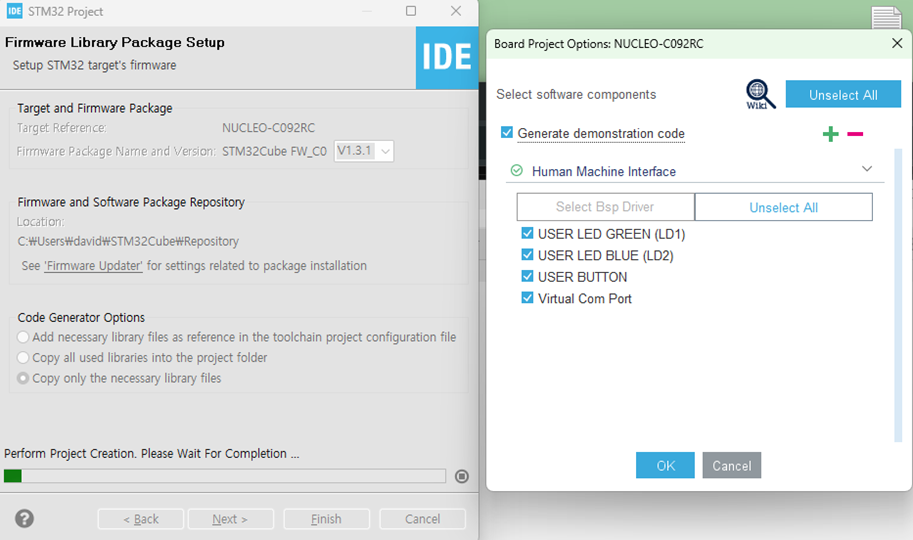Viewport: 913px width, 540px height.
Task: Click the Finish button in the wizard
Action: (327, 519)
